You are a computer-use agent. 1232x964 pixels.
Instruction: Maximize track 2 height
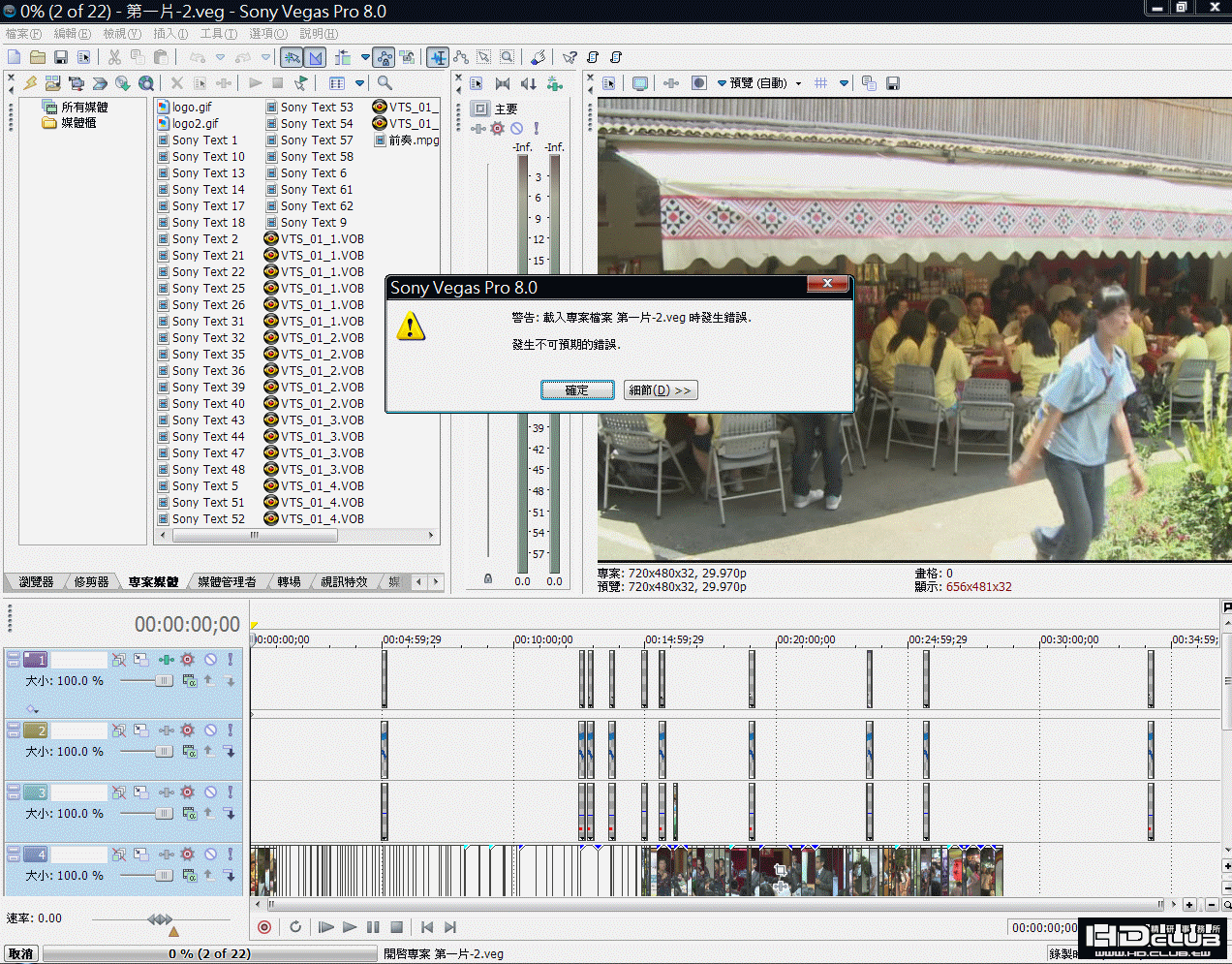(14, 734)
